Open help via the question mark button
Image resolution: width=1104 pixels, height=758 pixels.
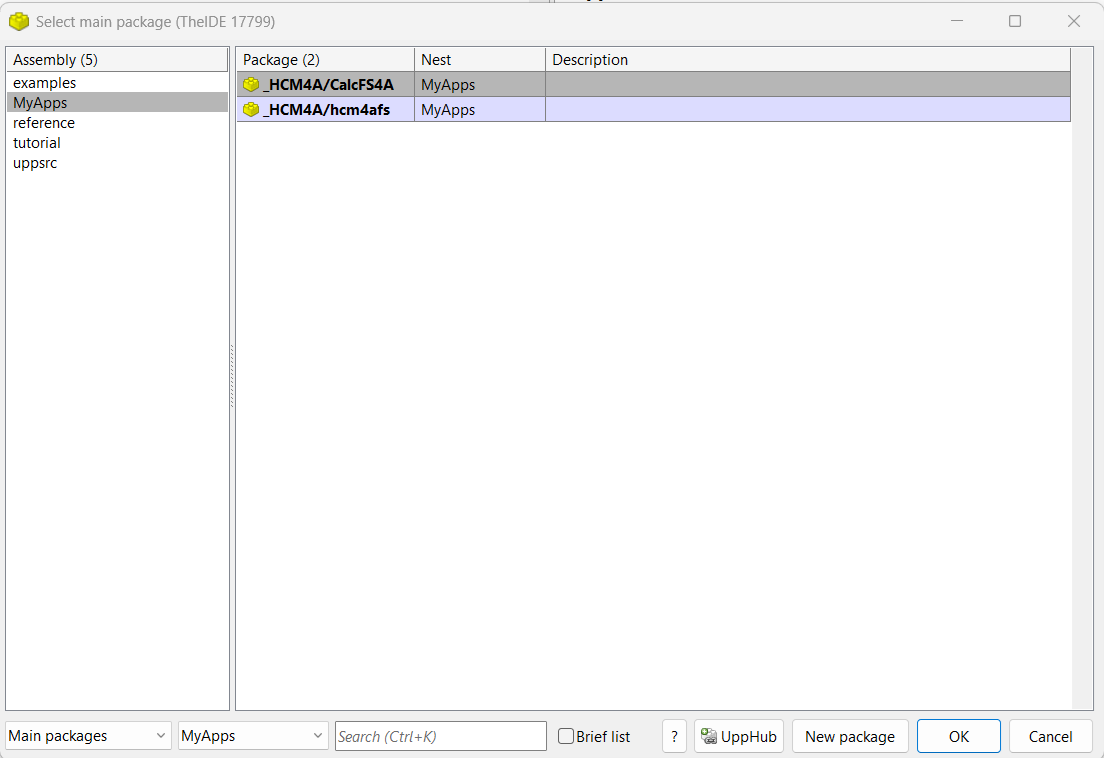pos(674,736)
